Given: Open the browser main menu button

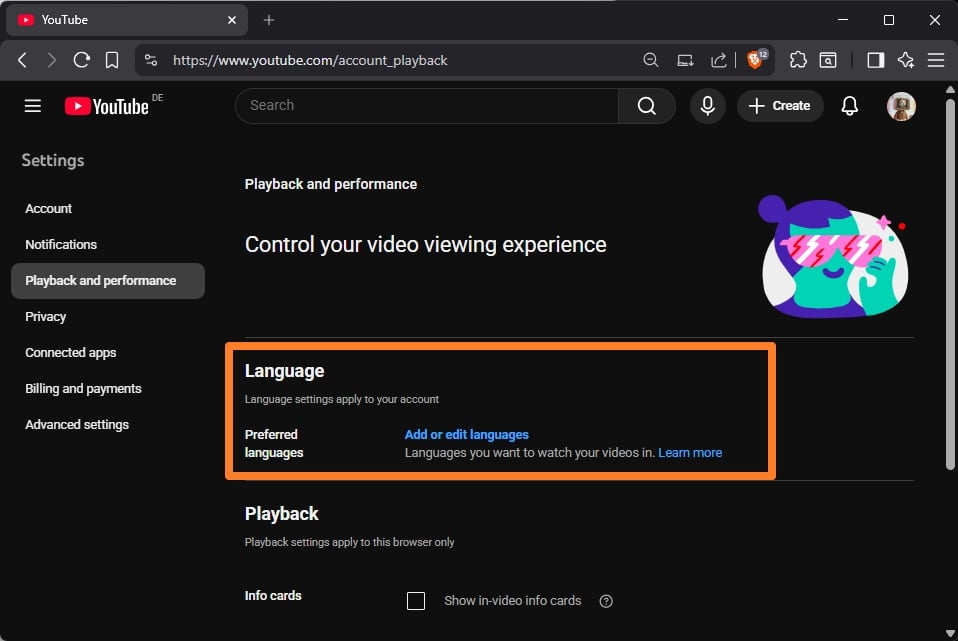Looking at the screenshot, I should pyautogui.click(x=936, y=60).
